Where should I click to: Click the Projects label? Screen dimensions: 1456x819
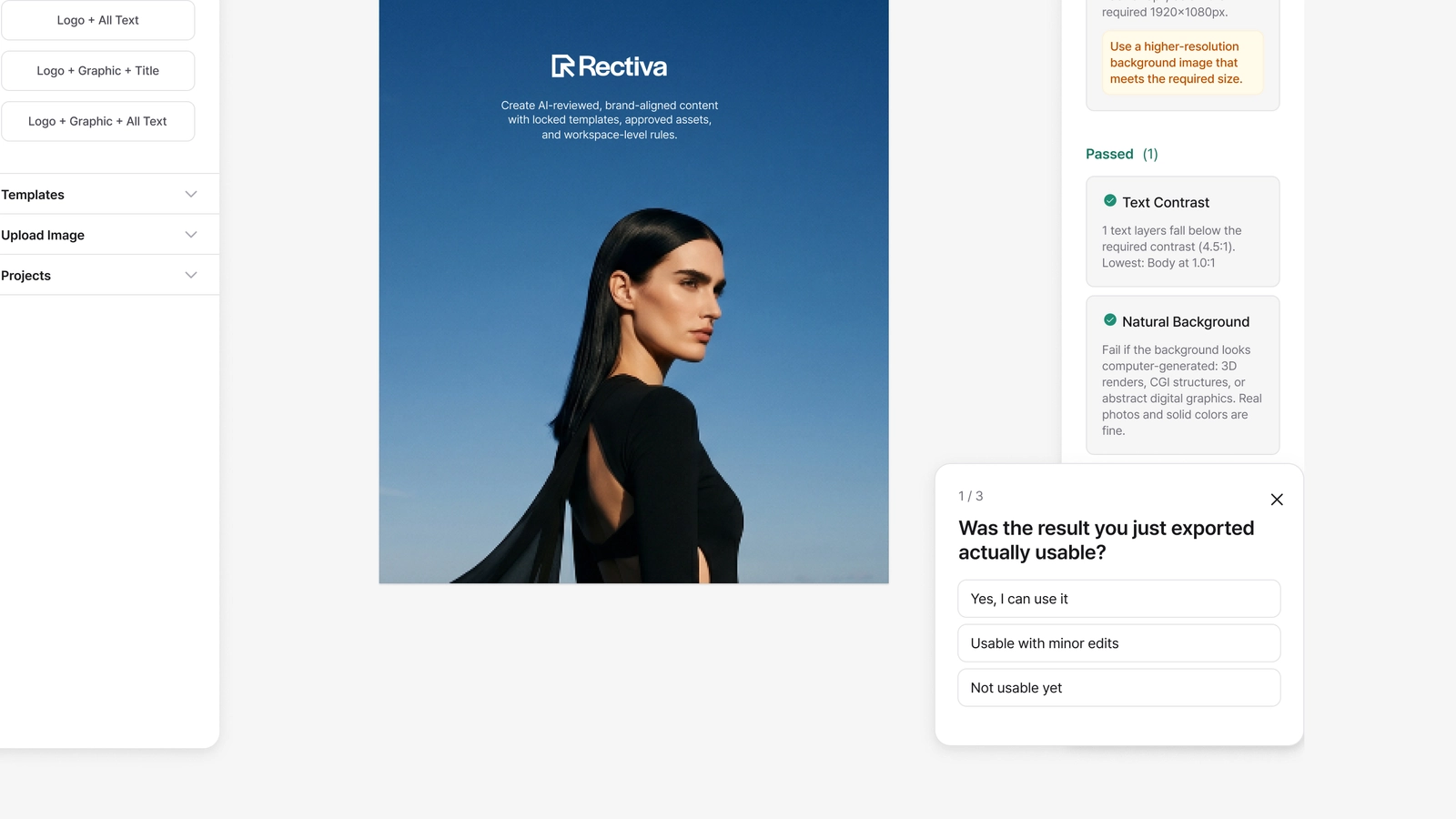(x=26, y=276)
